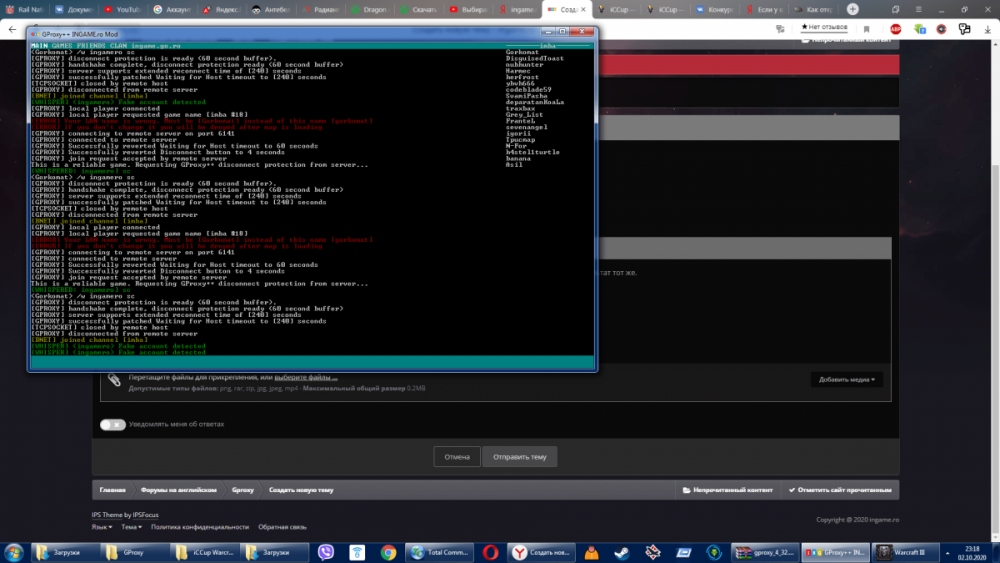1000x563 pixels.
Task: Open the Windows Start button
Action: coord(15,552)
